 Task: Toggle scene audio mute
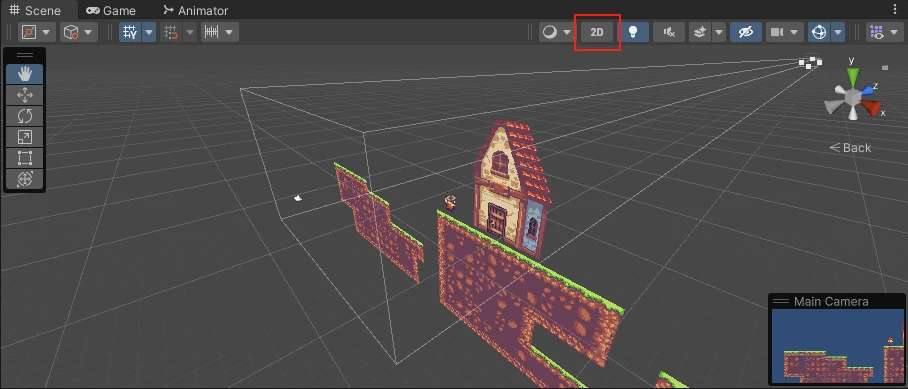pos(669,32)
